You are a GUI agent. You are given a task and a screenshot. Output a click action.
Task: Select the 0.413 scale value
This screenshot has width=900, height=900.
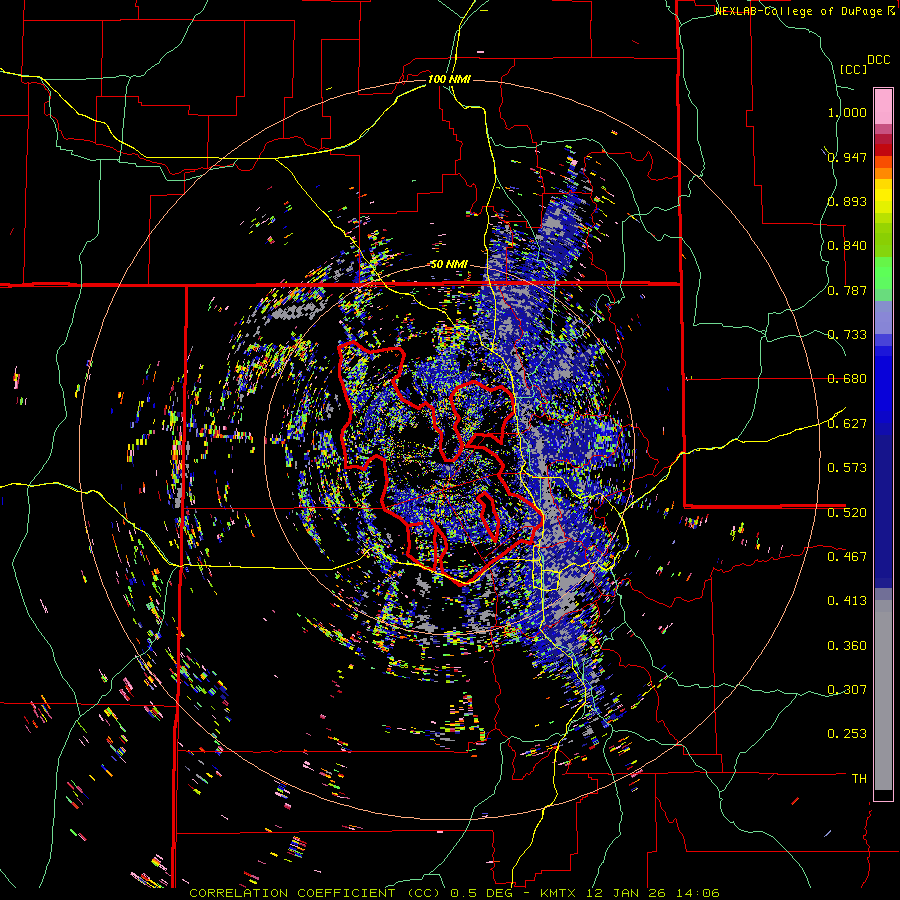click(847, 601)
